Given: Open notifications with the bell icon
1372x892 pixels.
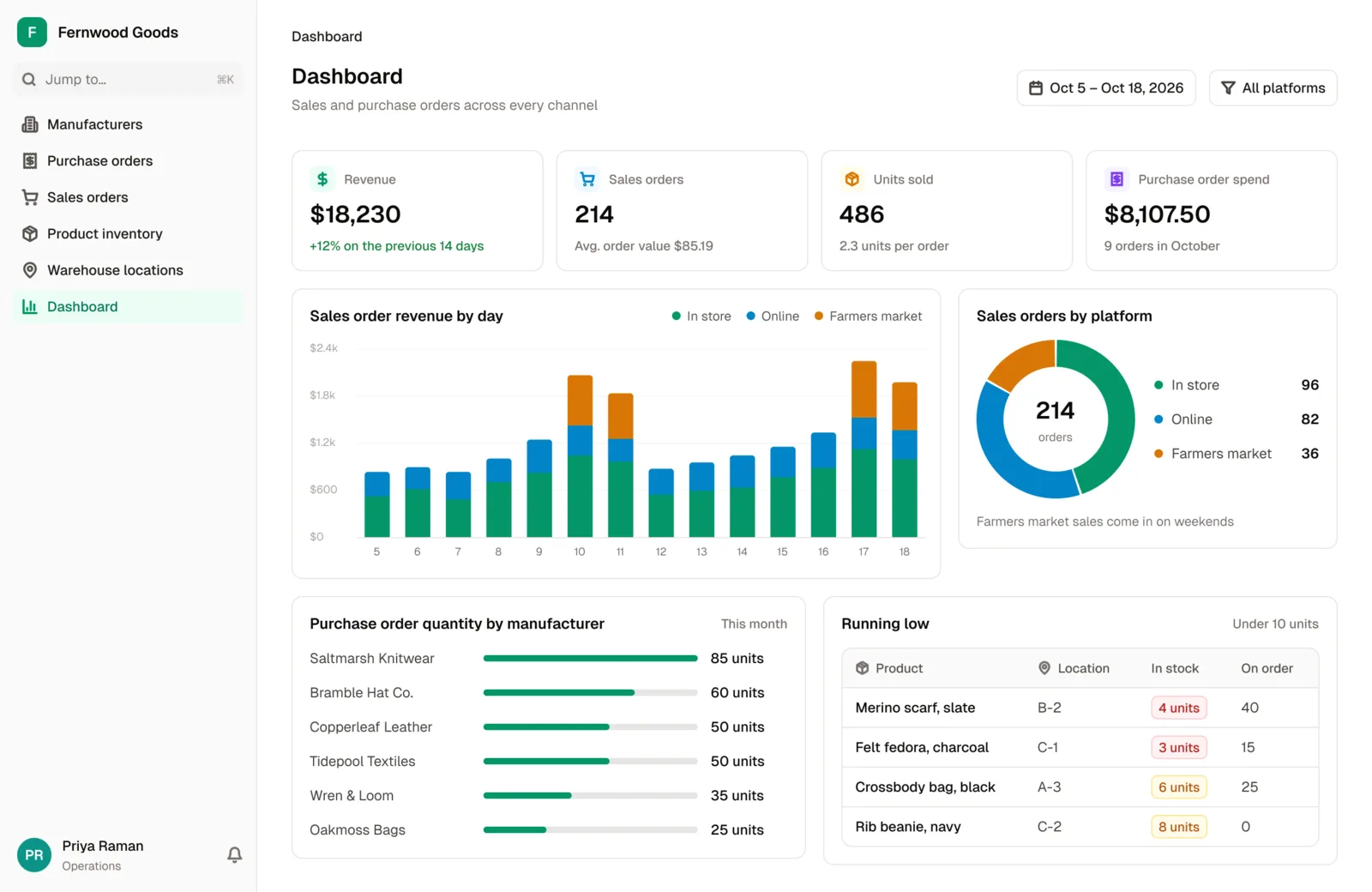Looking at the screenshot, I should click(x=234, y=855).
